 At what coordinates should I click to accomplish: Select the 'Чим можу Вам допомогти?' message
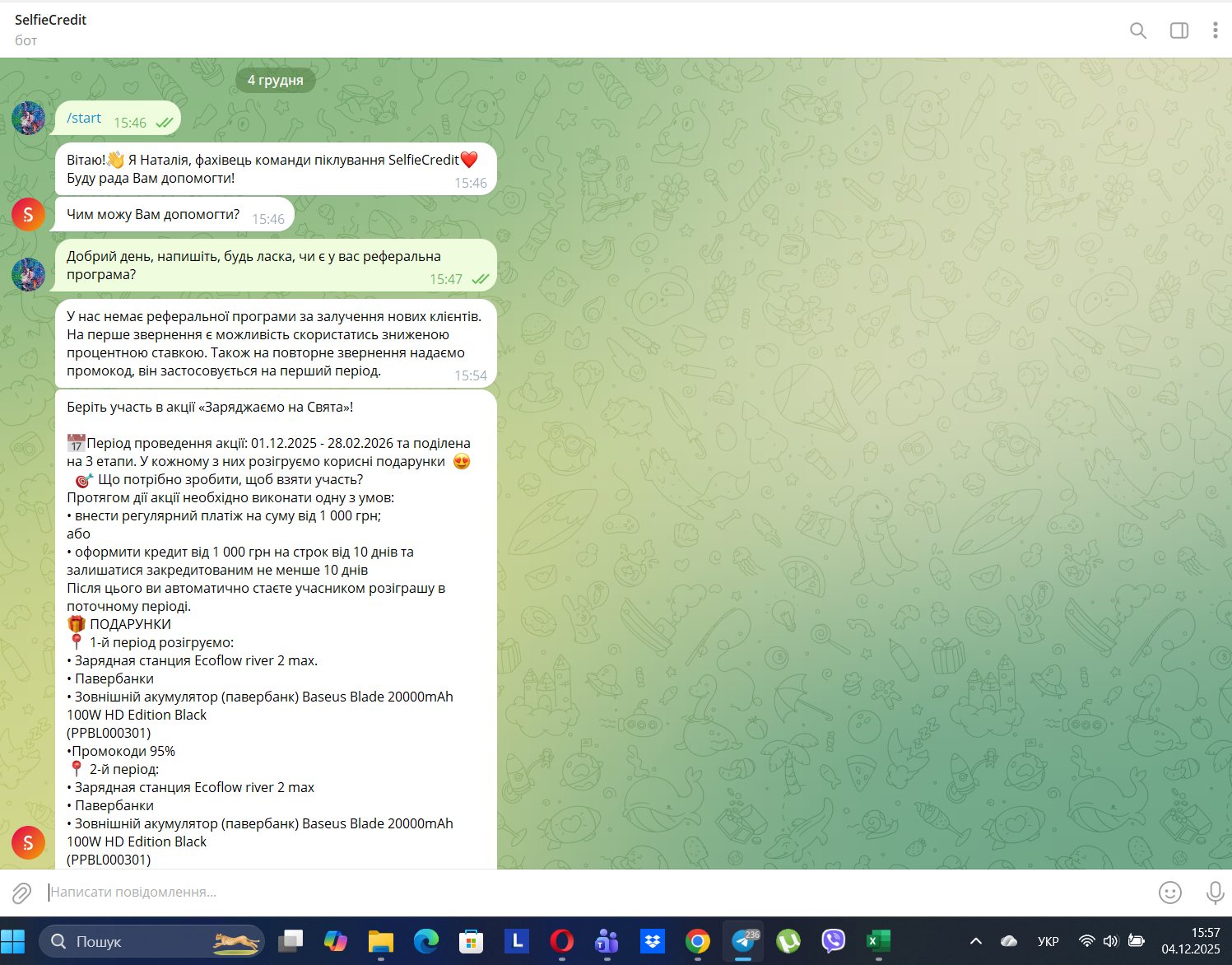pos(174,215)
